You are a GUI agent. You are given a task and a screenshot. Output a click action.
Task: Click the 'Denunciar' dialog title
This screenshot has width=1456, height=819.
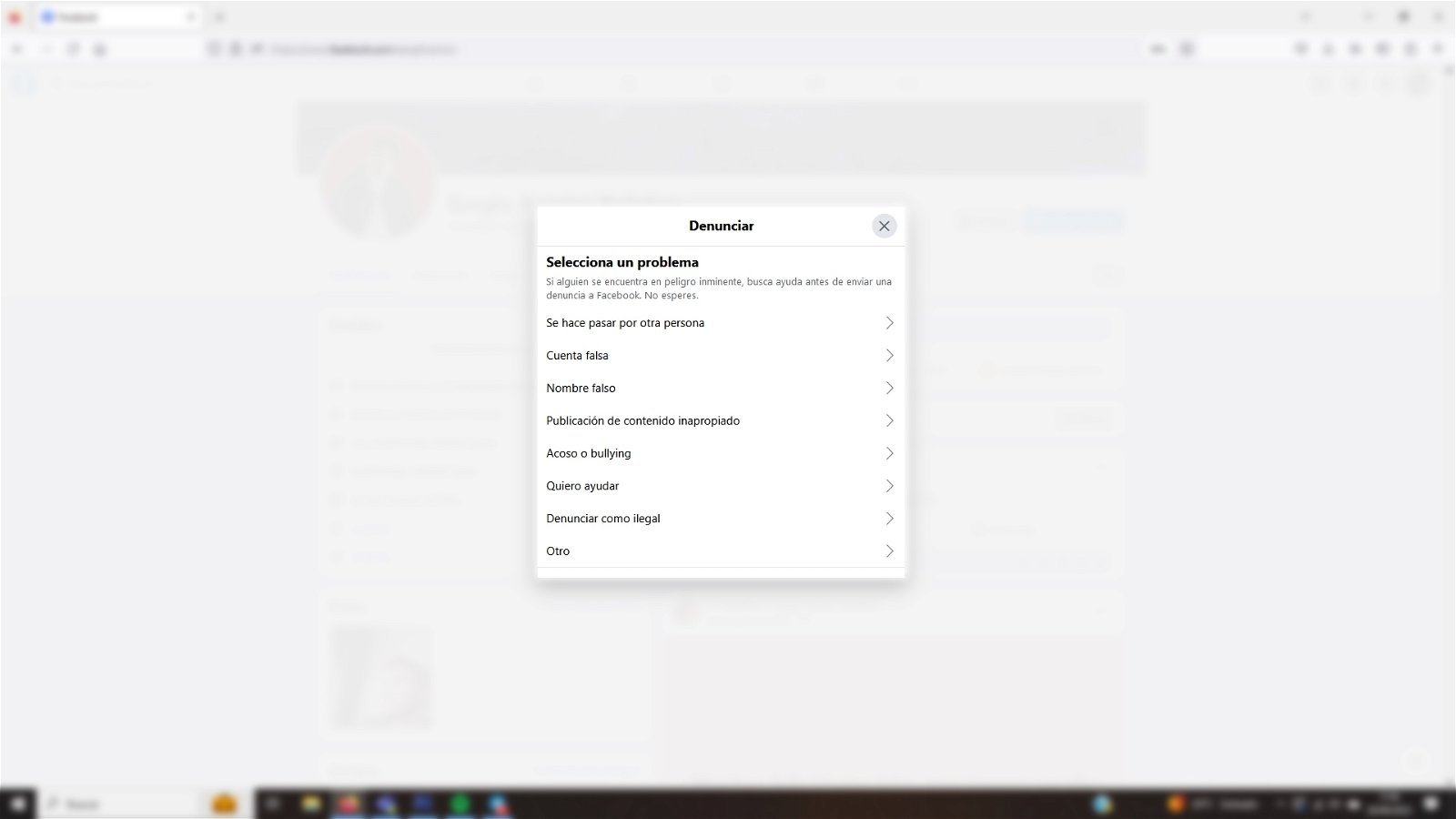click(721, 226)
